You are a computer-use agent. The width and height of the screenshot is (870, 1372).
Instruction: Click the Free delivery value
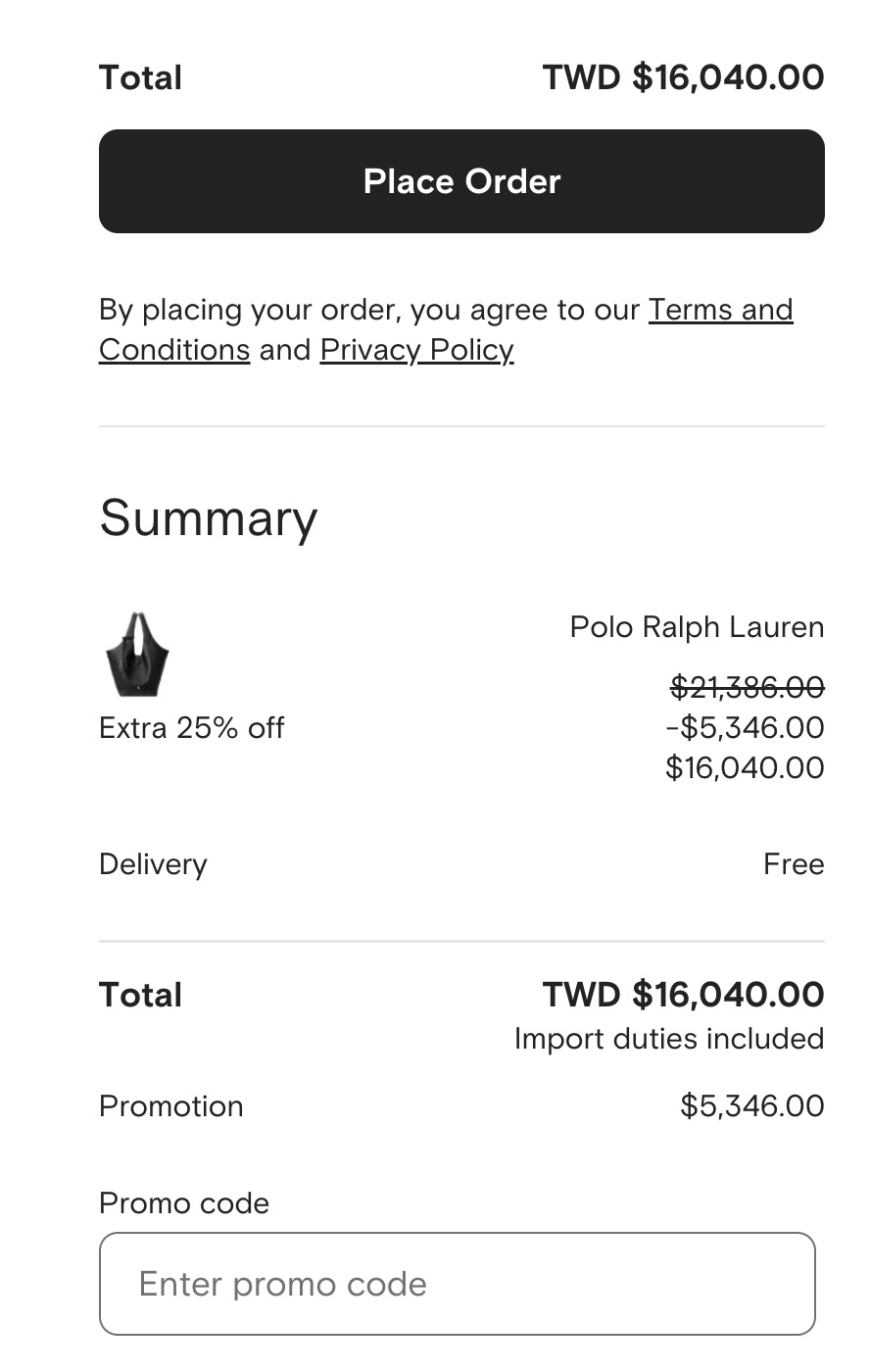click(794, 864)
